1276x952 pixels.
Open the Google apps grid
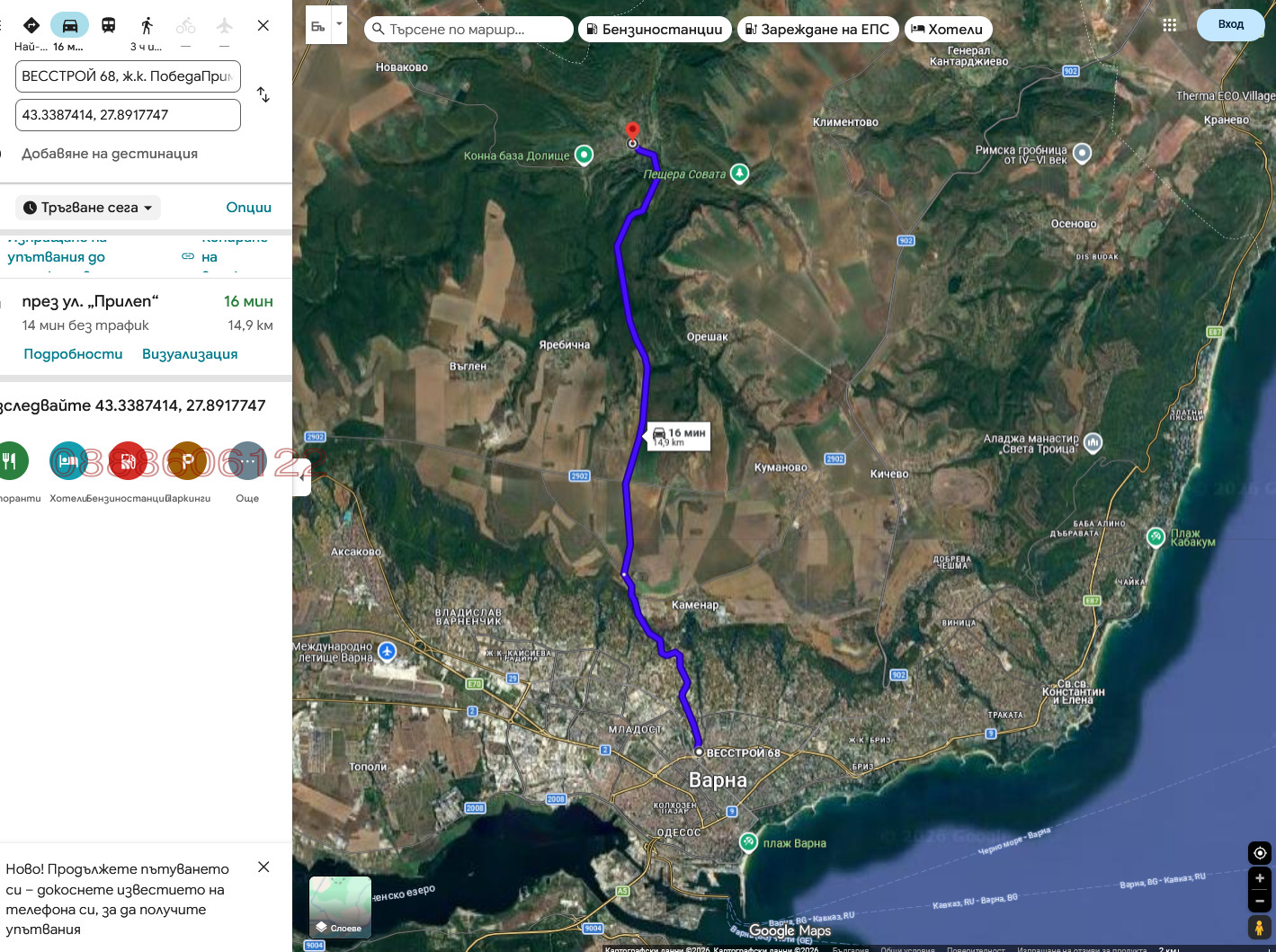tap(1169, 25)
